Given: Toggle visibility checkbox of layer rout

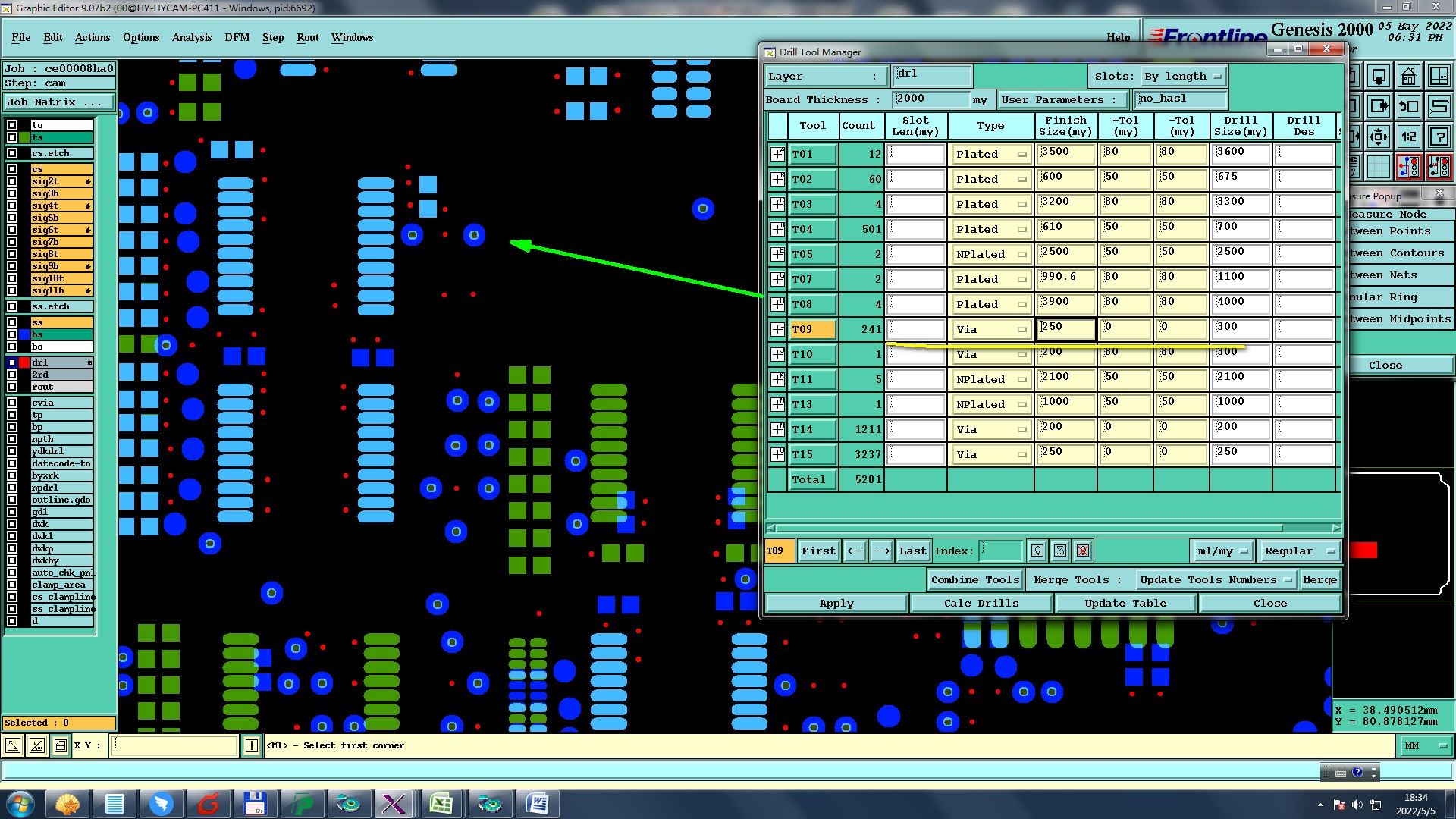Looking at the screenshot, I should 12,387.
